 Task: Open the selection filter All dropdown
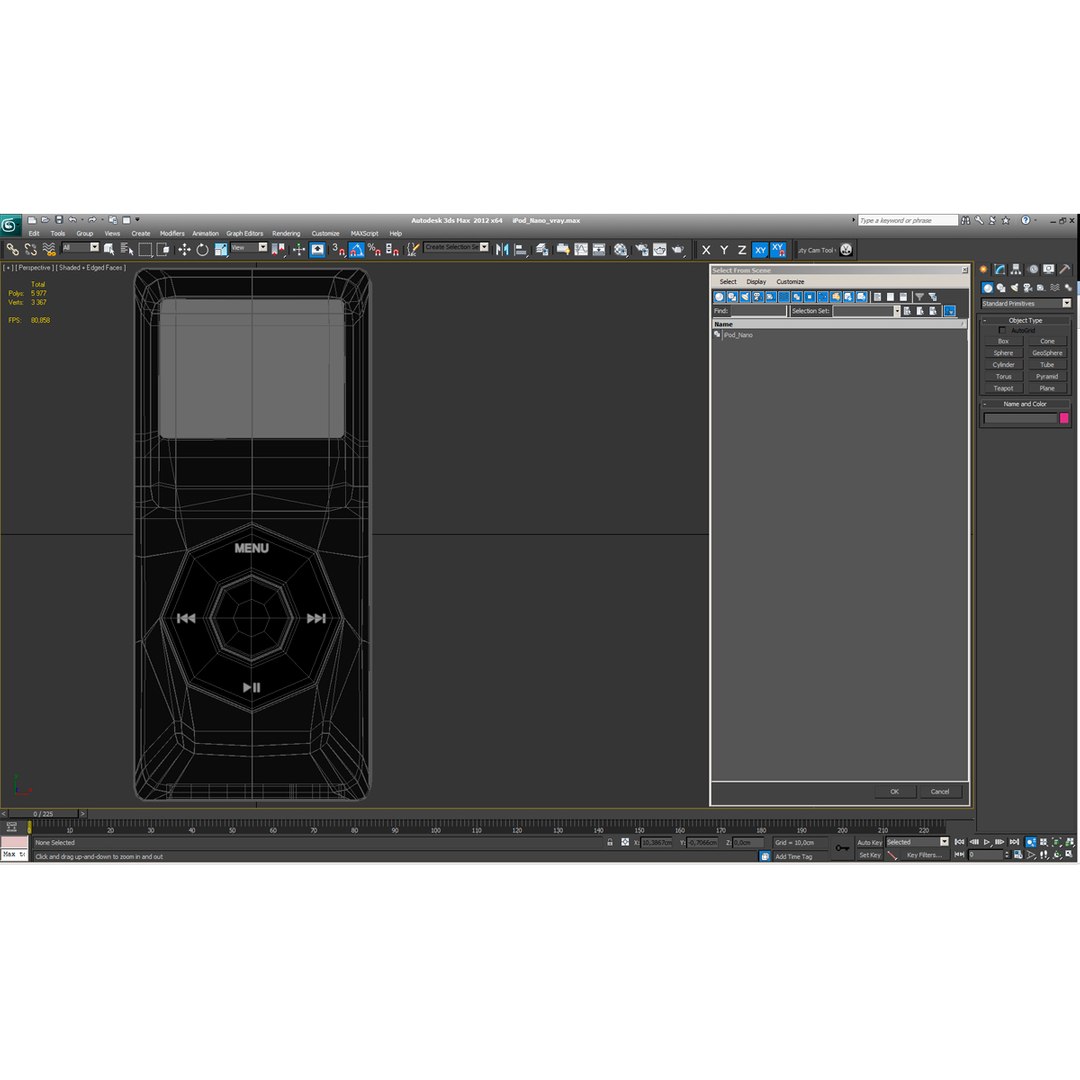click(x=81, y=247)
